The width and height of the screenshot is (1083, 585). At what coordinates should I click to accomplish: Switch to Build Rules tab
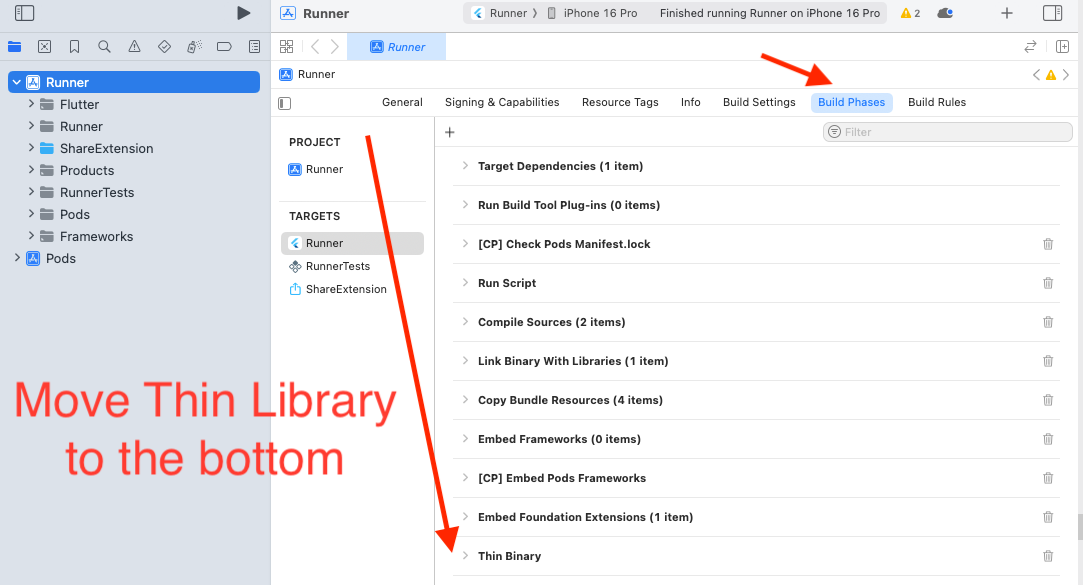(x=937, y=102)
